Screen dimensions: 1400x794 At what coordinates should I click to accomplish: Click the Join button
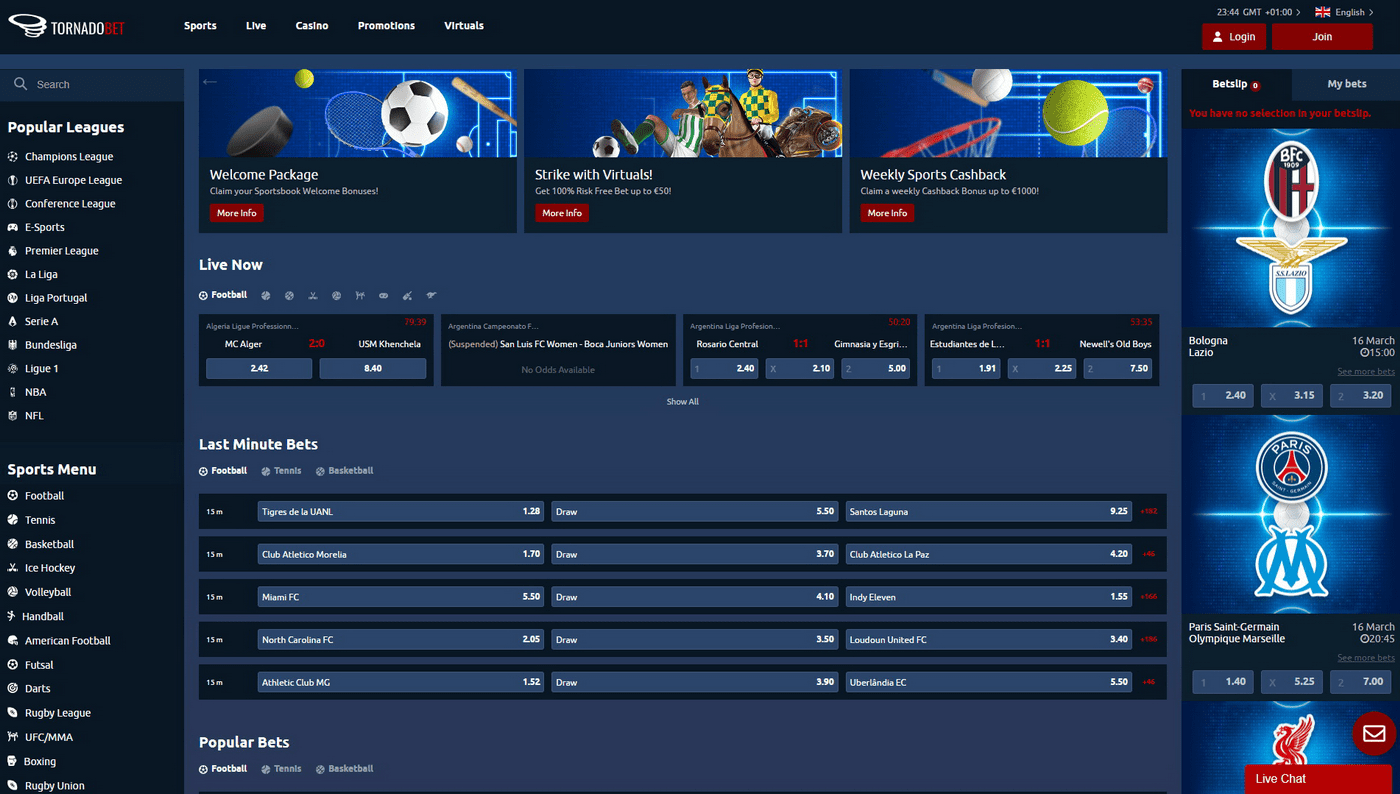click(1322, 36)
